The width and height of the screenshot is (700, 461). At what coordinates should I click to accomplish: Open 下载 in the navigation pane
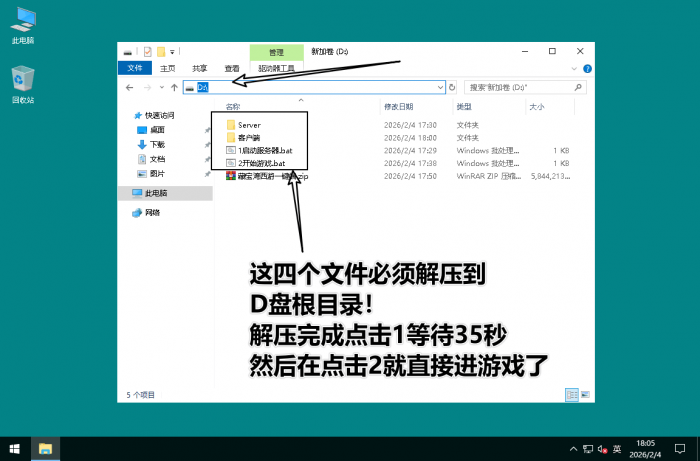tap(151, 145)
